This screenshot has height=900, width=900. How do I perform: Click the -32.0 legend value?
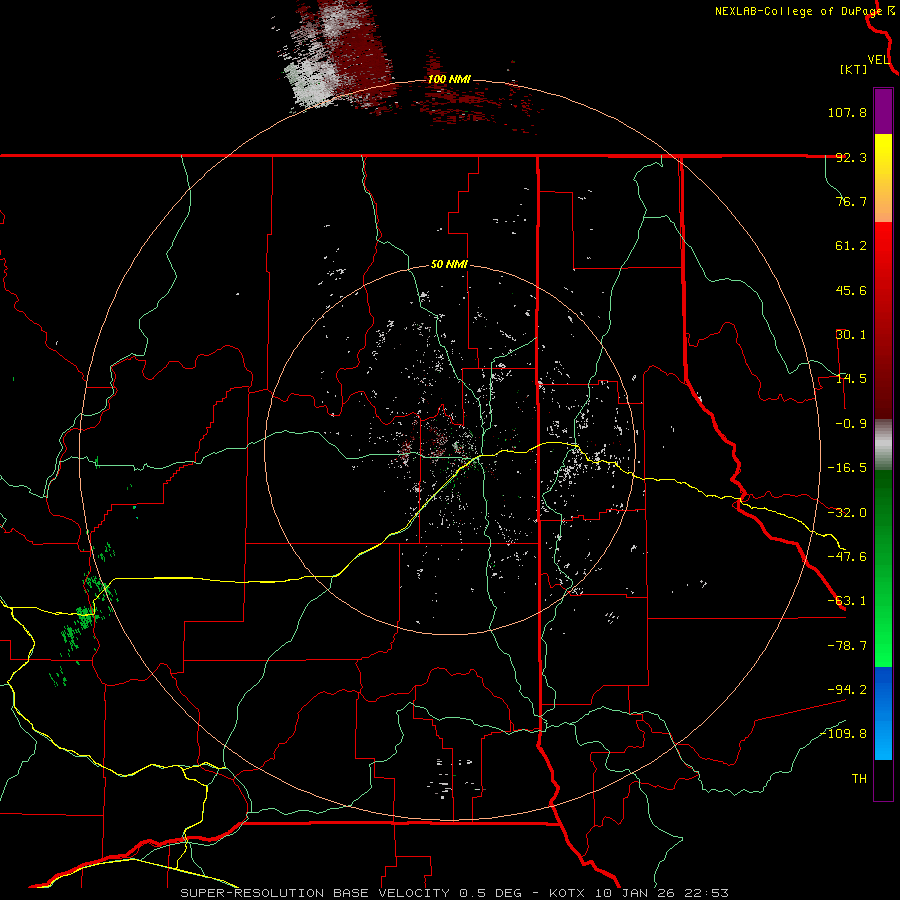pyautogui.click(x=847, y=513)
